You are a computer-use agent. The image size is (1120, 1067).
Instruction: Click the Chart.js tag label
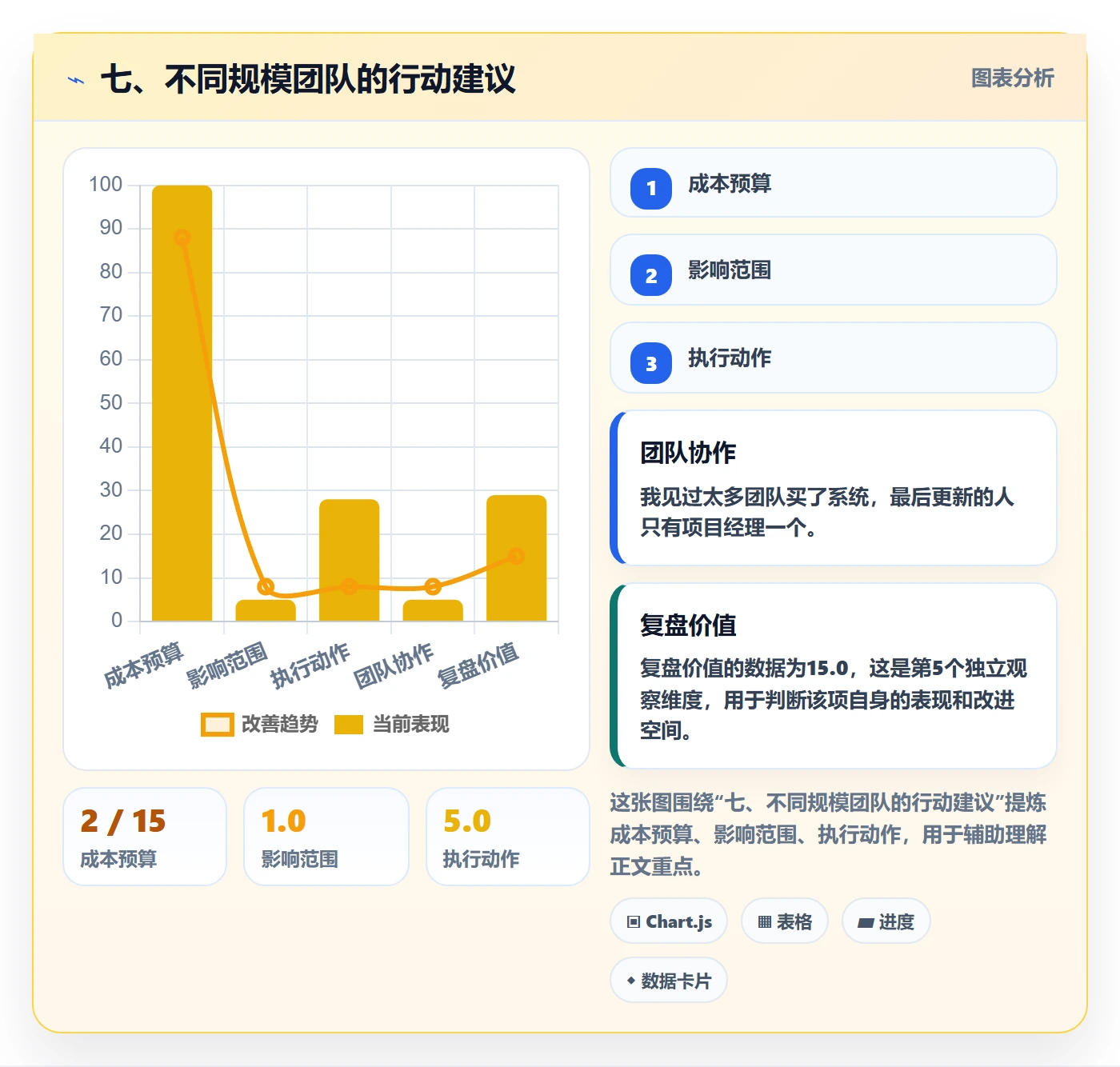[679, 921]
